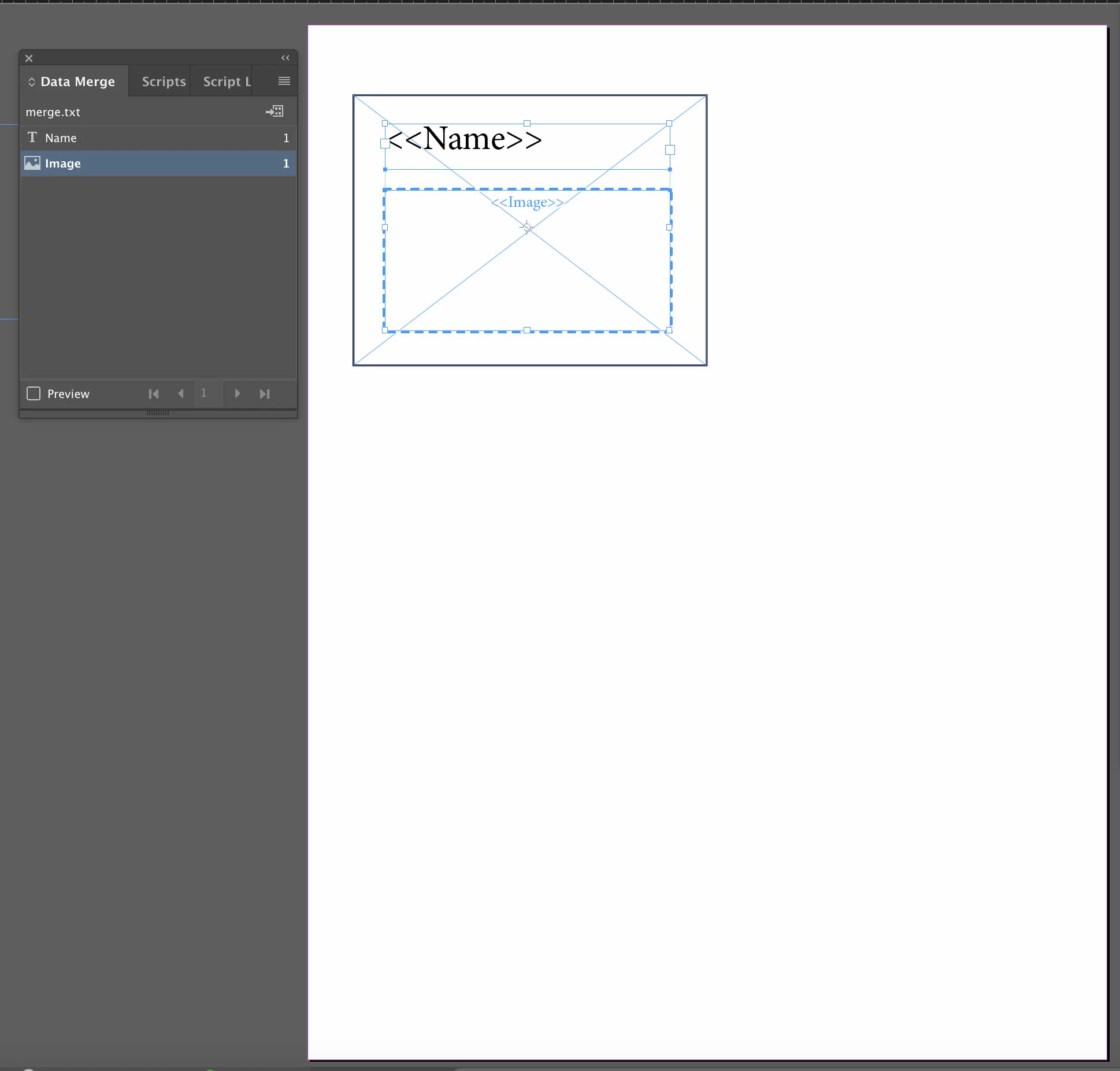Click the Create Merged Document icon
Viewport: 1120px width, 1071px height.
275,111
